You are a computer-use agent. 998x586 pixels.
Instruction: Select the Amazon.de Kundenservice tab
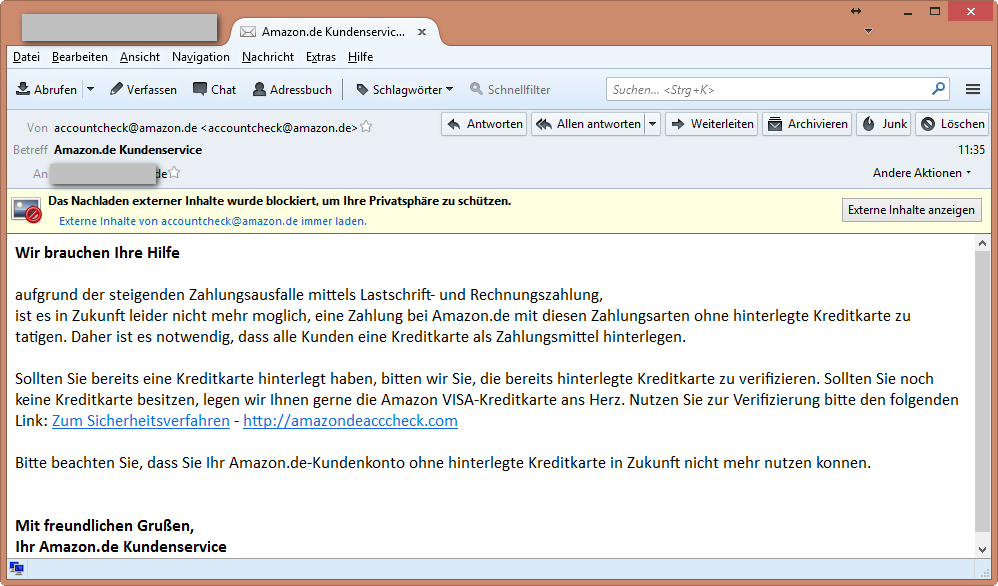333,32
